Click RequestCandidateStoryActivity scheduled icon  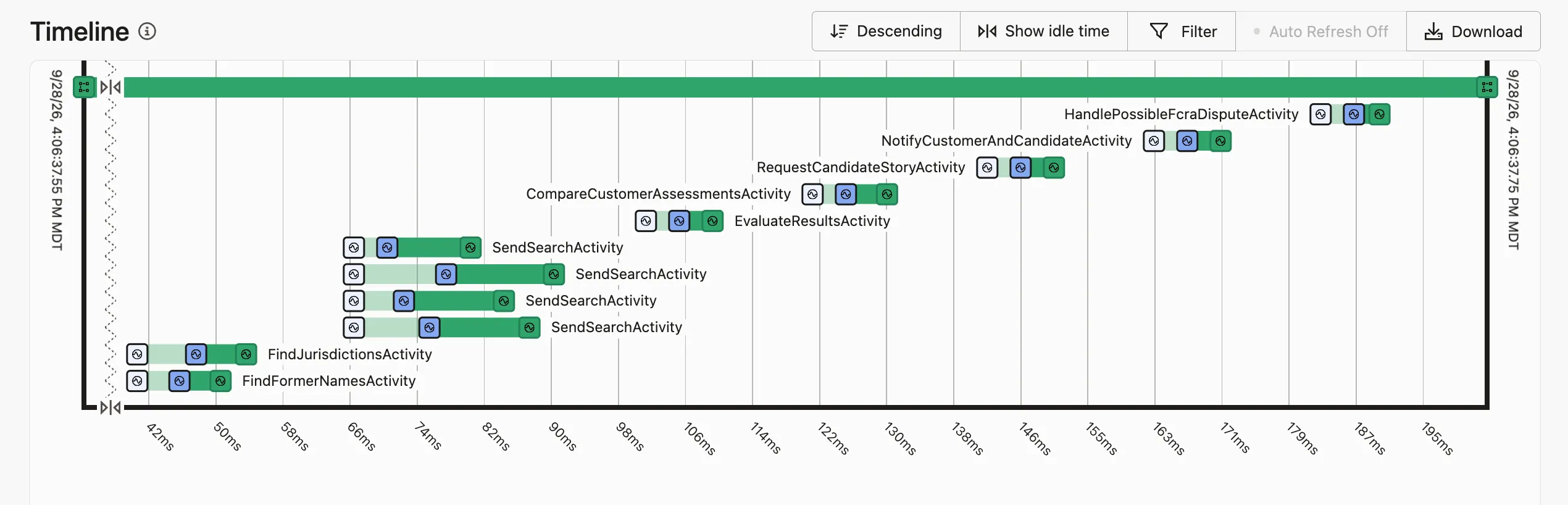pyautogui.click(x=987, y=167)
